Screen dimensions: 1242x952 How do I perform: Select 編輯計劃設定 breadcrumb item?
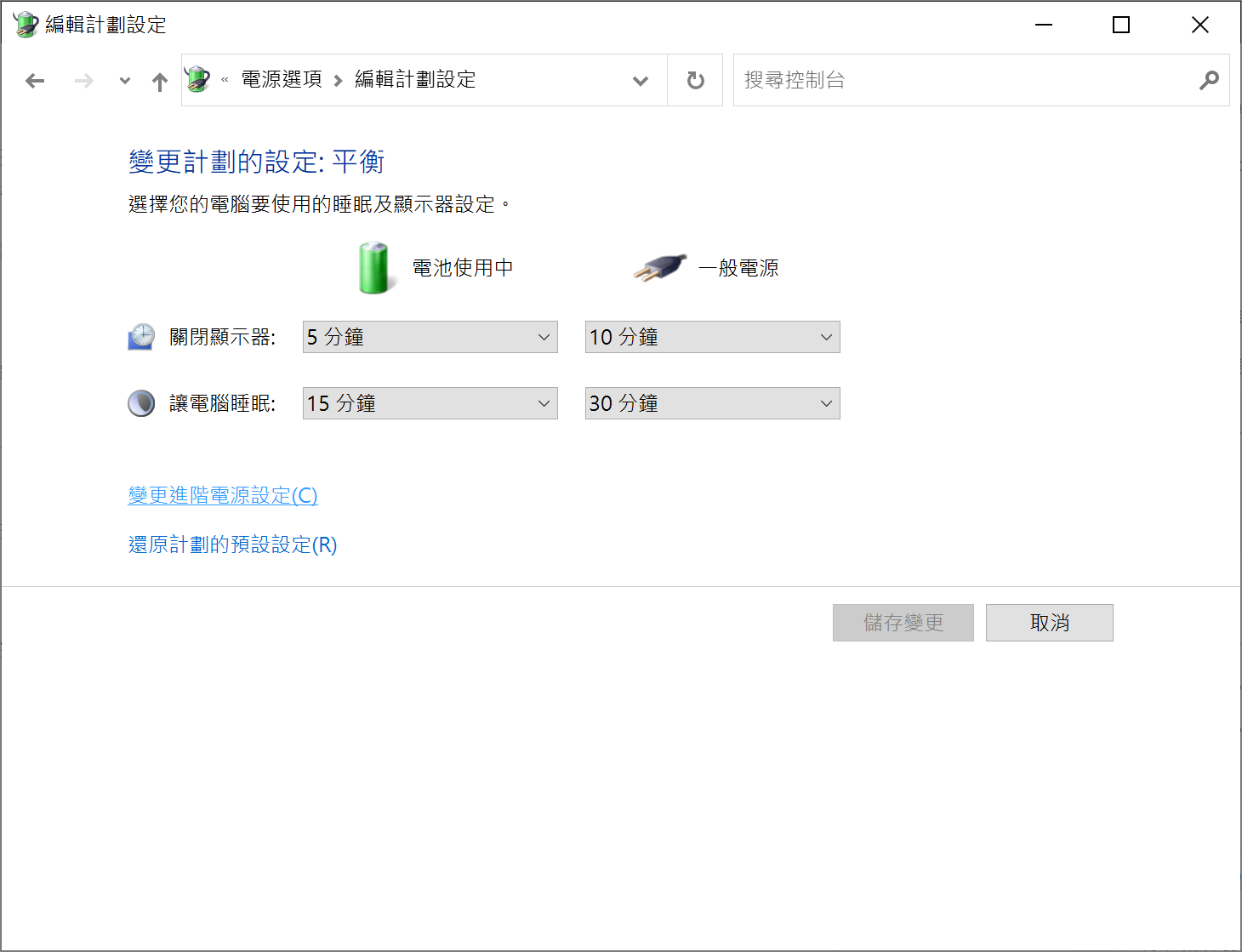pyautogui.click(x=415, y=79)
